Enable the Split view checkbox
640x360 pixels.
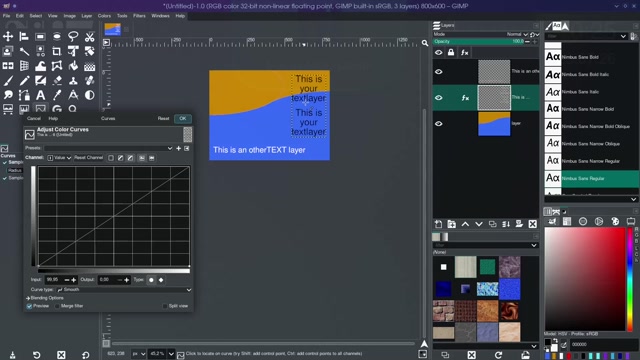[x=165, y=306]
